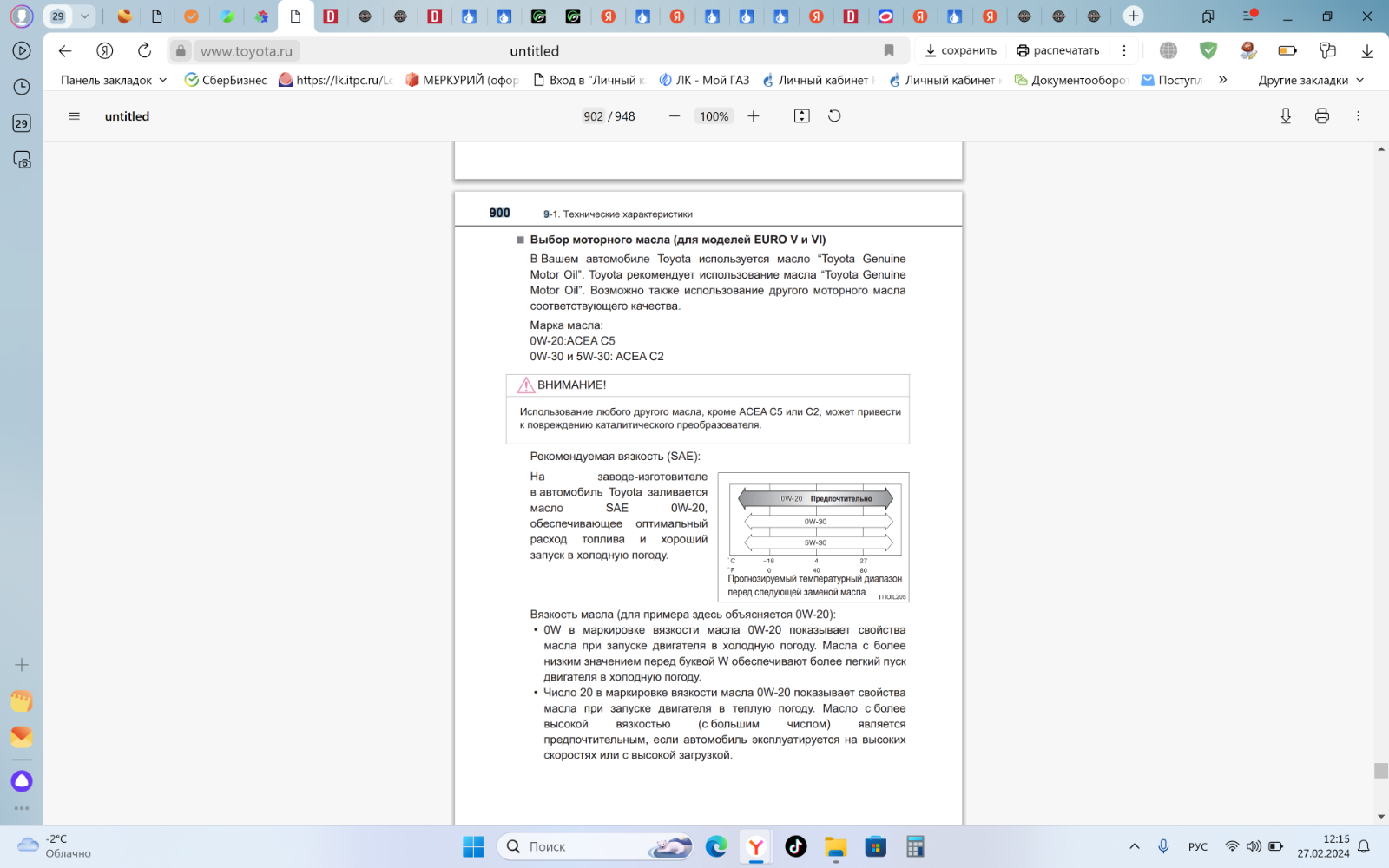This screenshot has width=1389, height=868.
Task: Expand the tab groups dropdown arrow
Action: (84, 16)
